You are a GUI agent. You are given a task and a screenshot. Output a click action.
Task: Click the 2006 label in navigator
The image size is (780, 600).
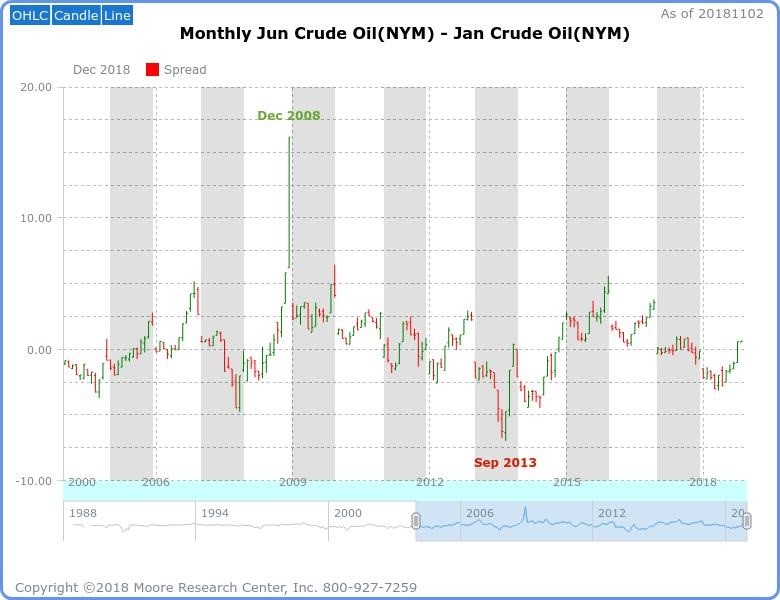click(x=480, y=513)
